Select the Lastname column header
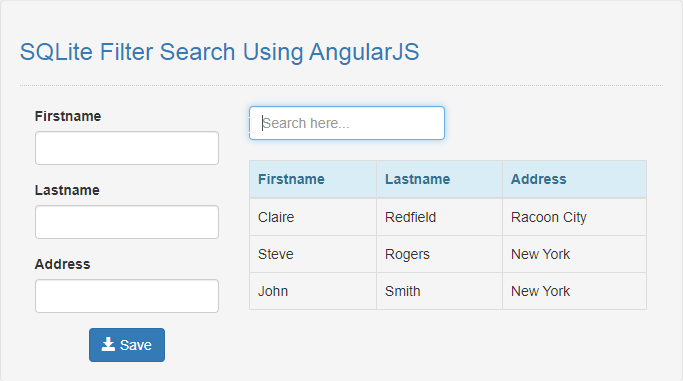 click(x=417, y=179)
